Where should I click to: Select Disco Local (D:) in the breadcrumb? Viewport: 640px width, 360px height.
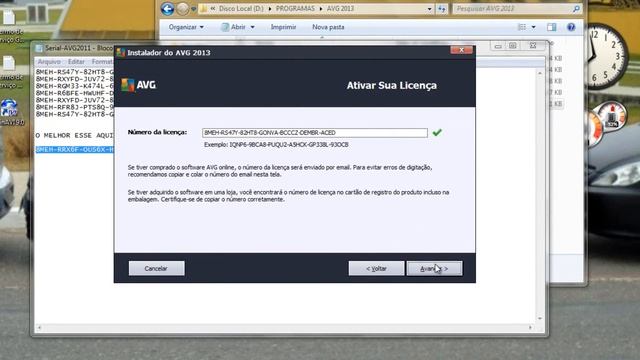click(241, 9)
